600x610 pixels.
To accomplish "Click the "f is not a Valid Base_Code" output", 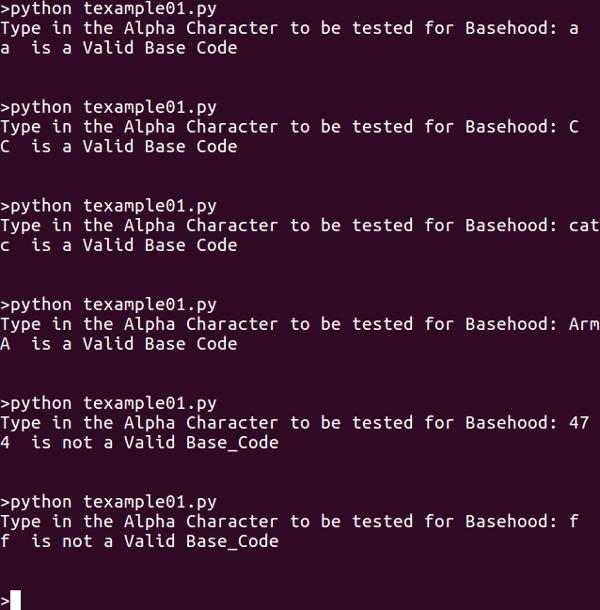I will coord(139,541).
